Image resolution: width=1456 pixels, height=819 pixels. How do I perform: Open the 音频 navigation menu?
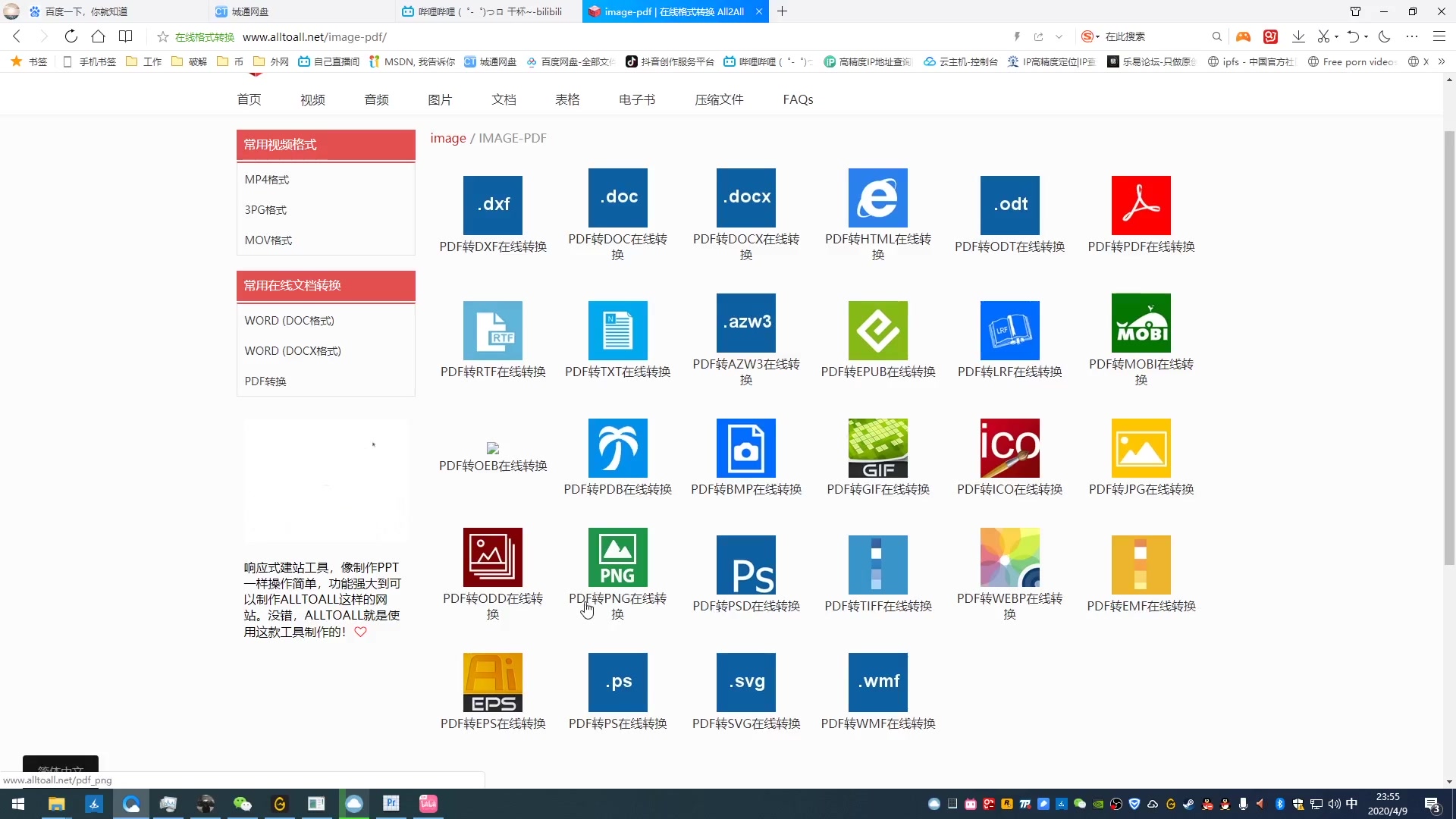coord(376,99)
